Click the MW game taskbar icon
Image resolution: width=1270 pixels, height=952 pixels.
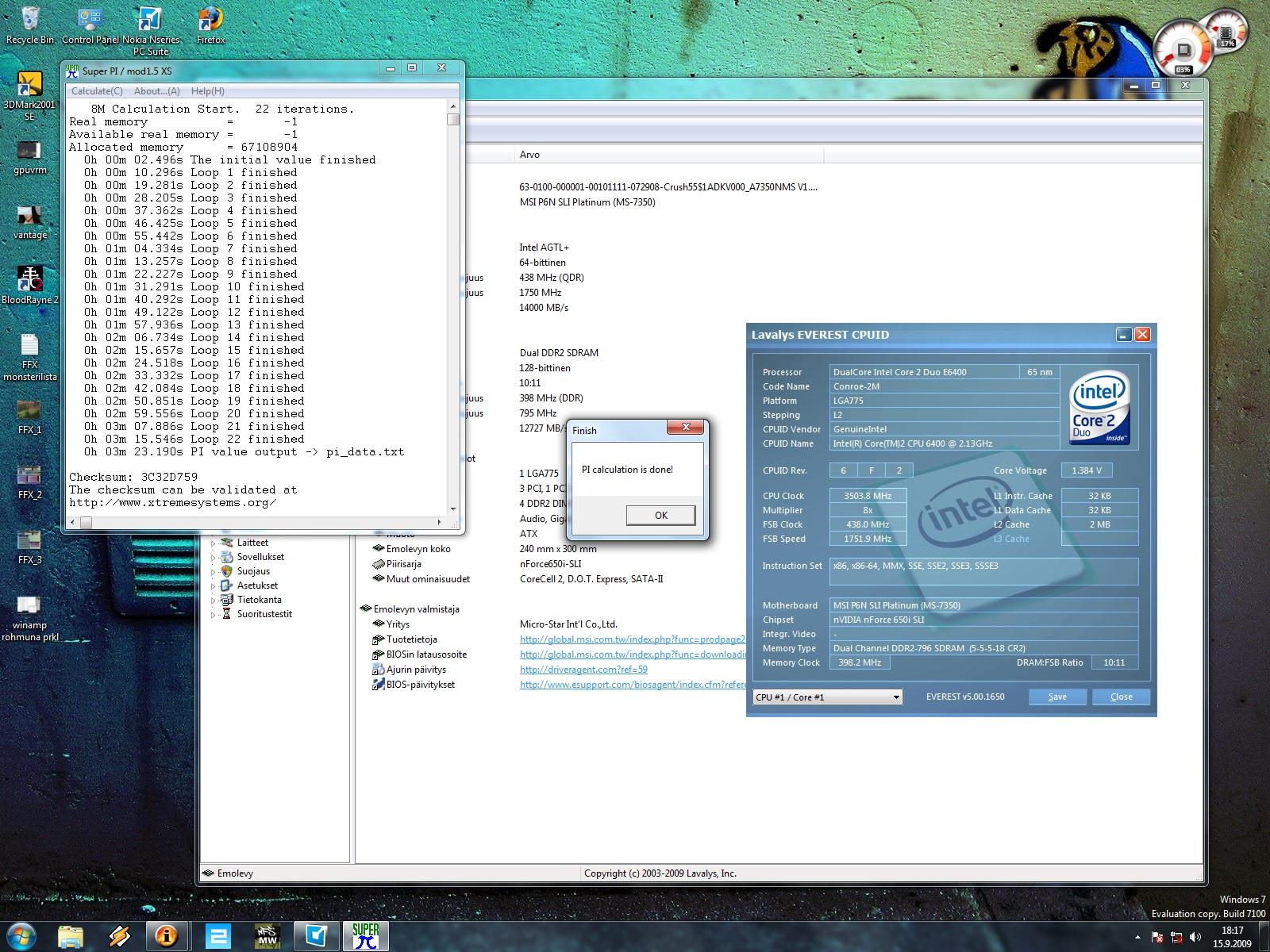click(267, 937)
